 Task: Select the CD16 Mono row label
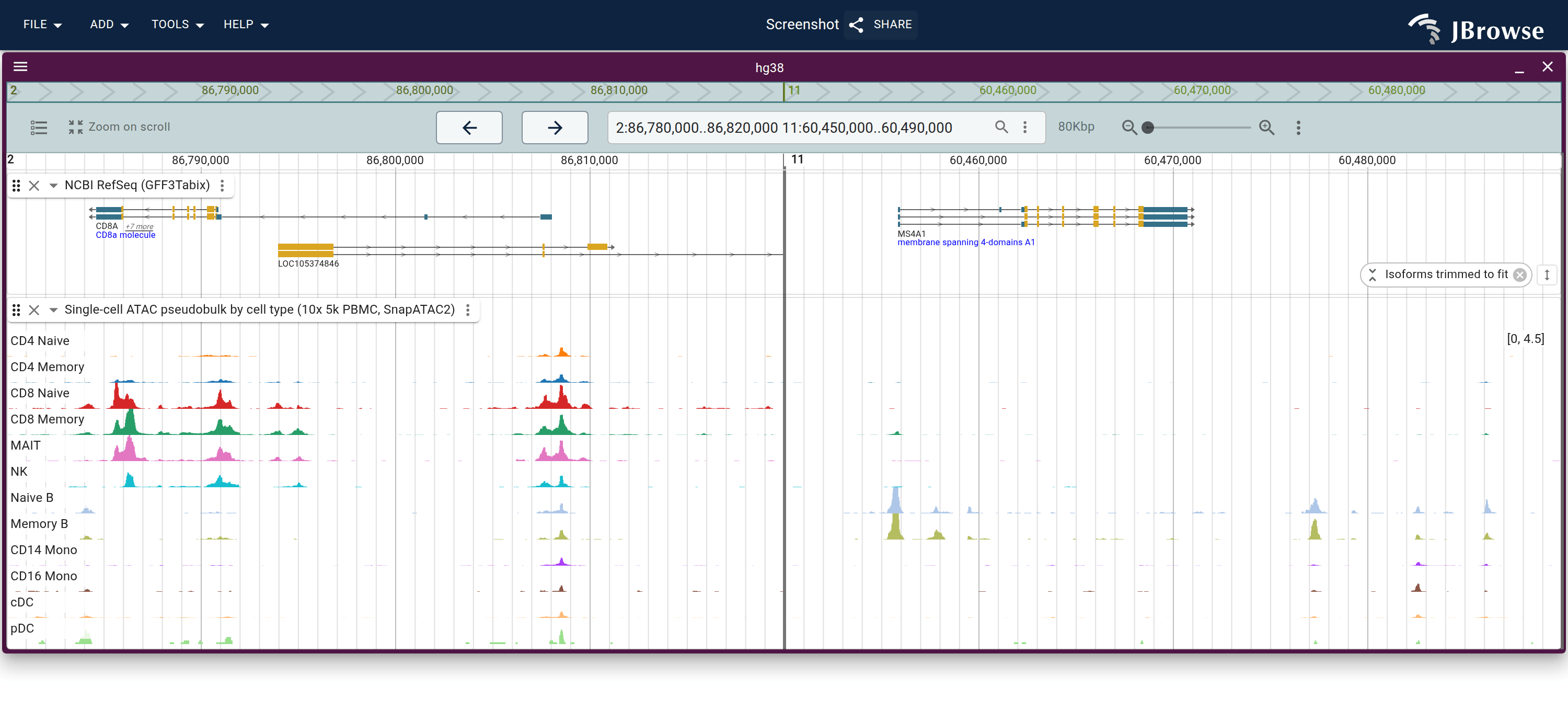click(x=43, y=577)
